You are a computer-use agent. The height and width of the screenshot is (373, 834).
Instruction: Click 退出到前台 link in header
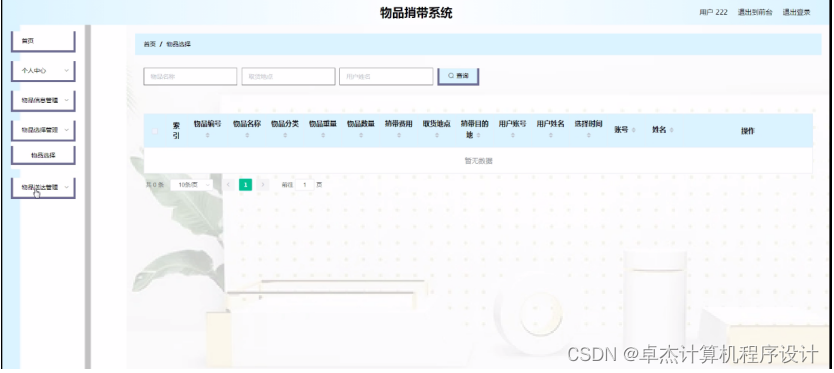(755, 12)
